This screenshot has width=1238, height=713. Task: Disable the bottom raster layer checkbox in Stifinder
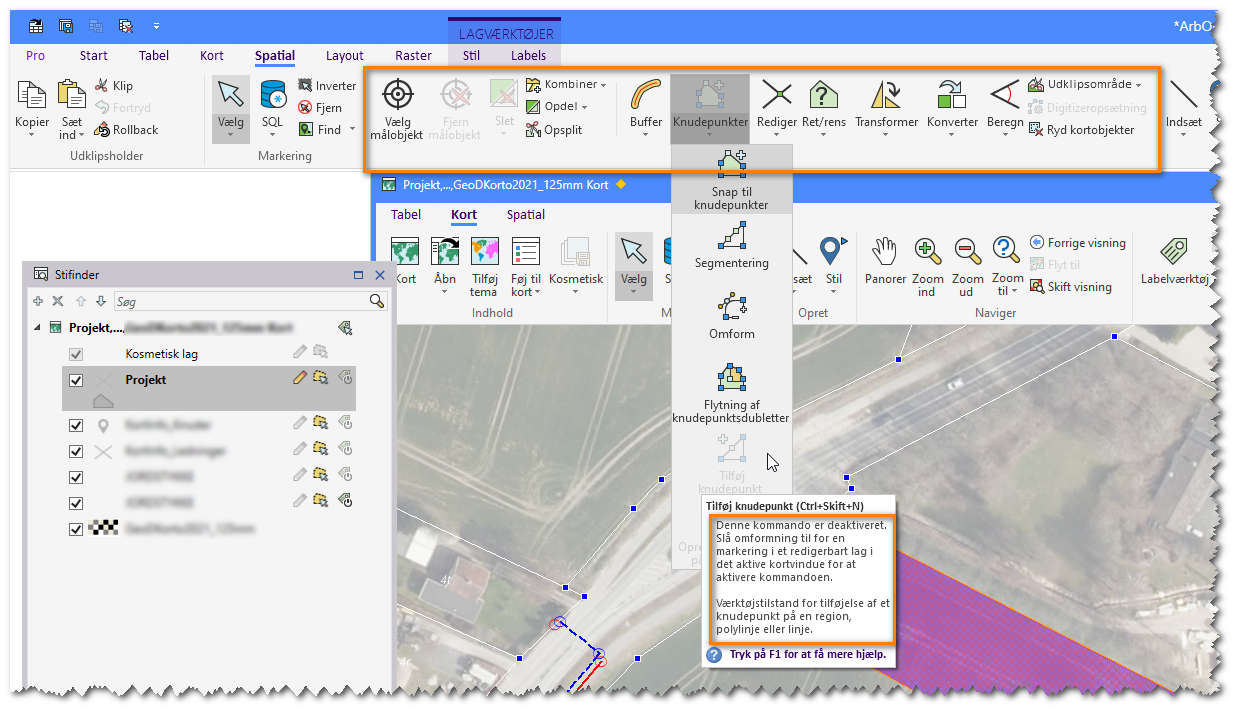tap(77, 529)
